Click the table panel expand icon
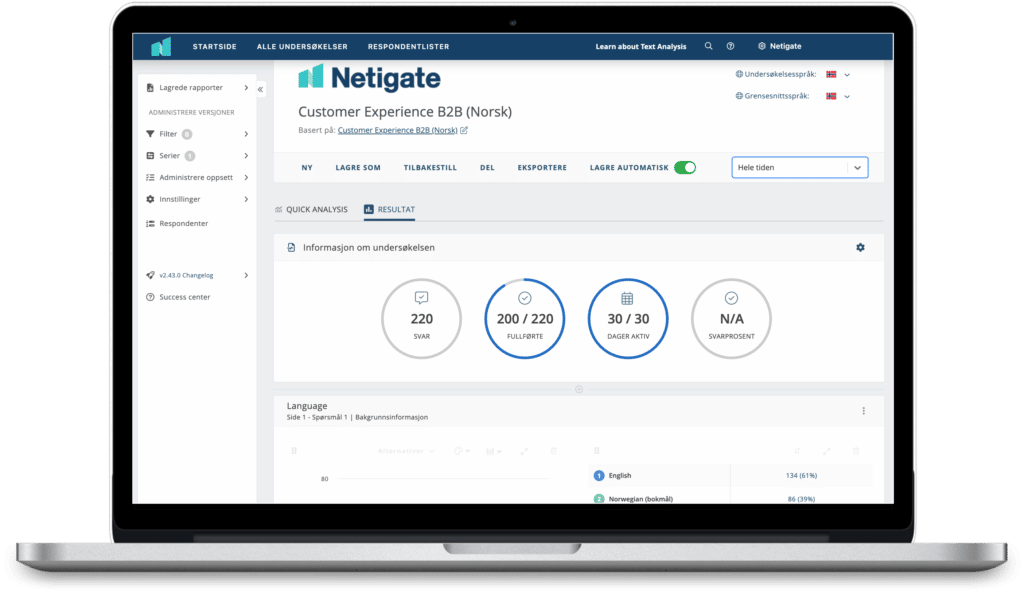1024x593 pixels. [826, 451]
